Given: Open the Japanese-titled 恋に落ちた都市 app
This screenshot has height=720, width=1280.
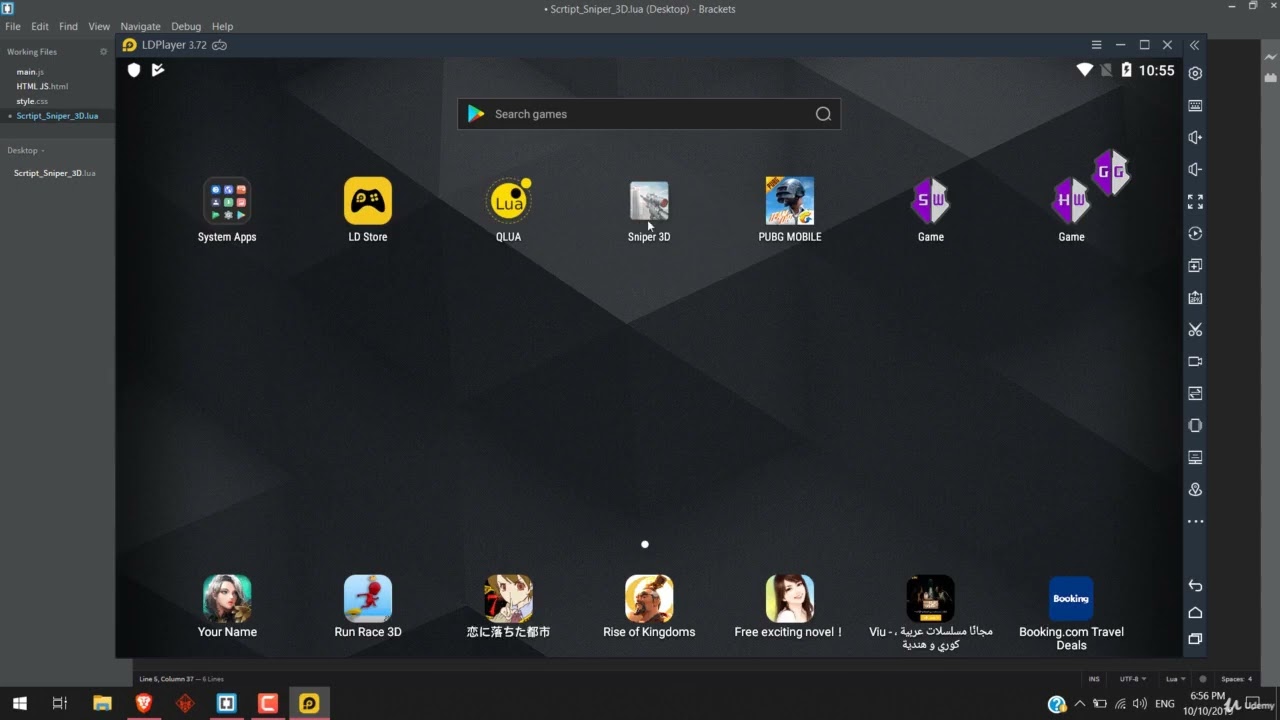Looking at the screenshot, I should 508,606.
